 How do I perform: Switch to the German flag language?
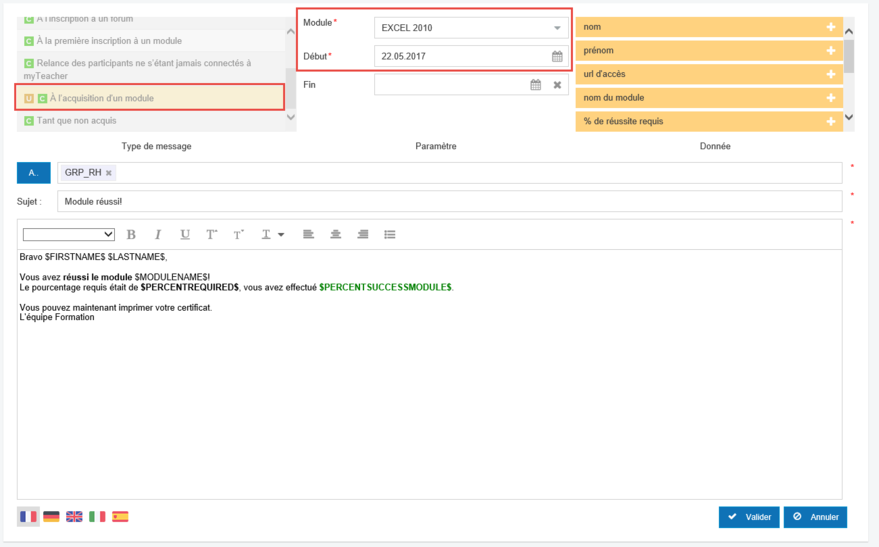point(51,517)
